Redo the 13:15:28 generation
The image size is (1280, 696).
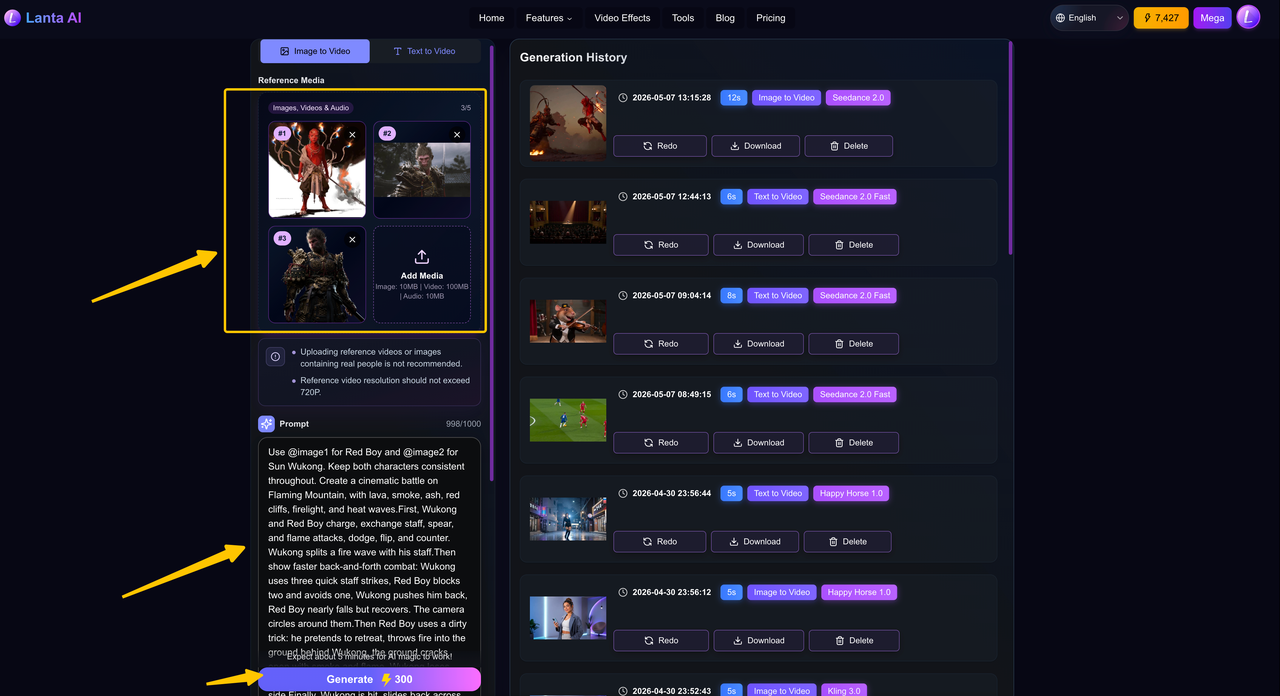pyautogui.click(x=660, y=146)
